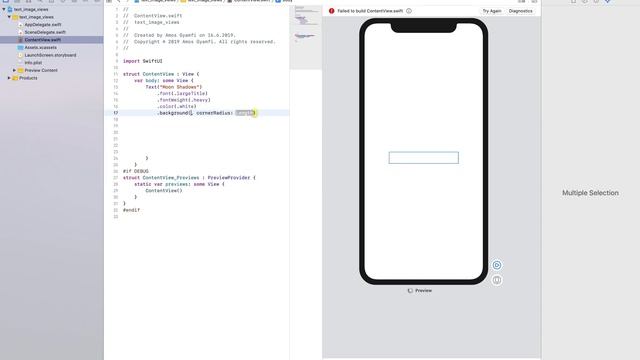Click the #if DEBUG line
This screenshot has height=360, width=640.
(136, 171)
